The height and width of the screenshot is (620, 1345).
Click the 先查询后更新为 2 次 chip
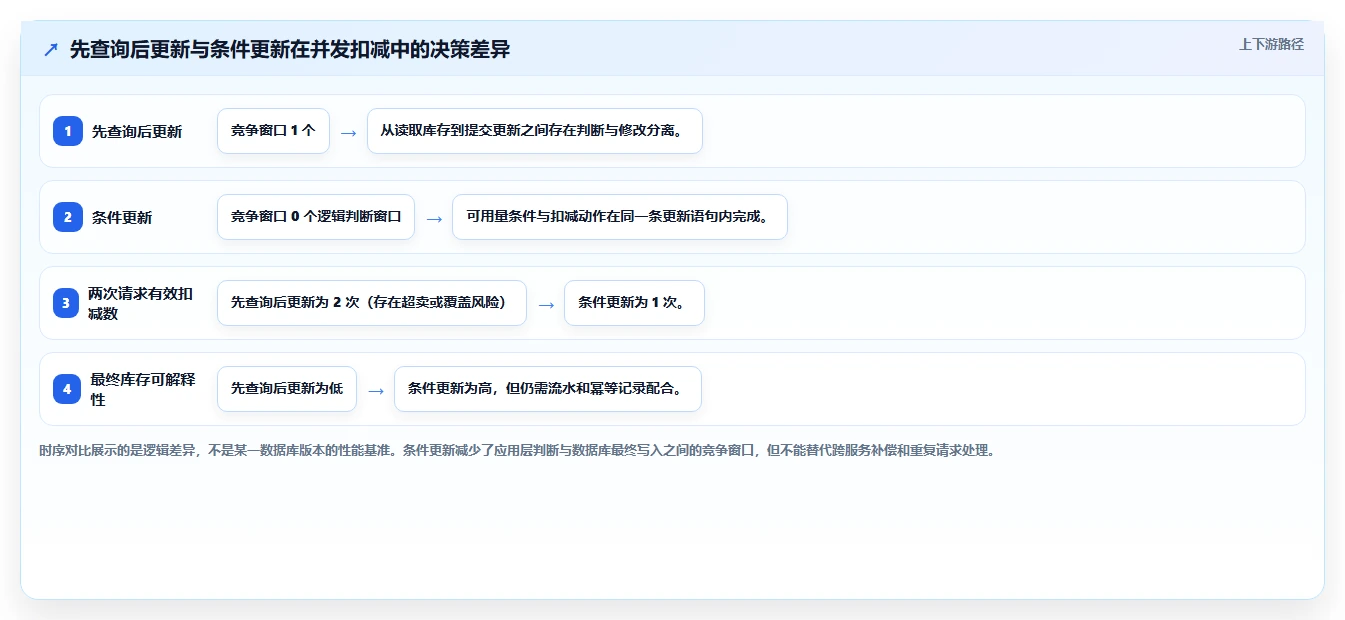coord(372,303)
